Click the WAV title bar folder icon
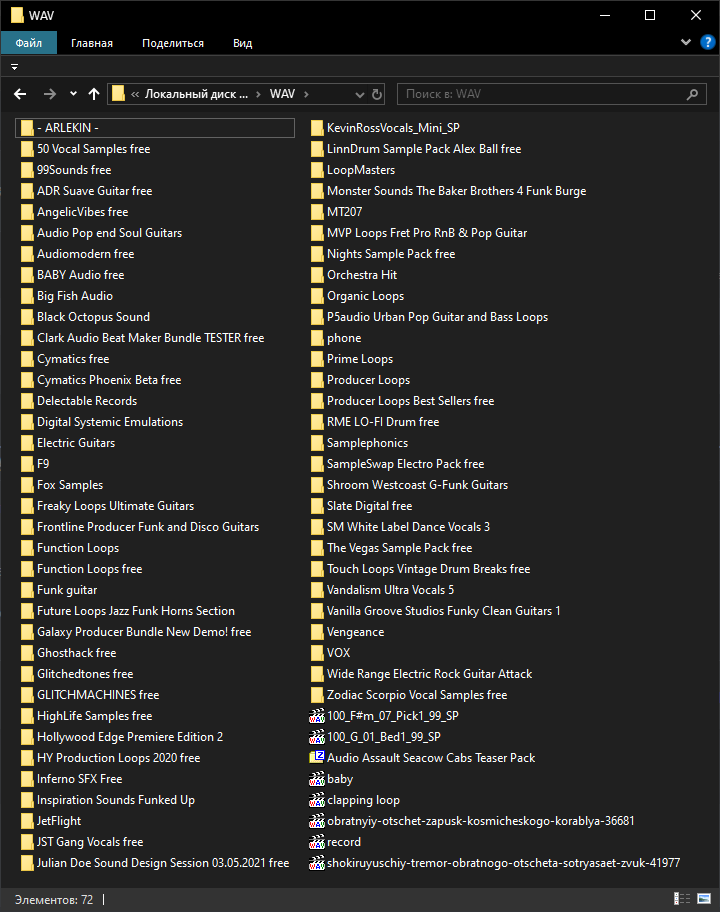This screenshot has width=720, height=912. coord(17,15)
